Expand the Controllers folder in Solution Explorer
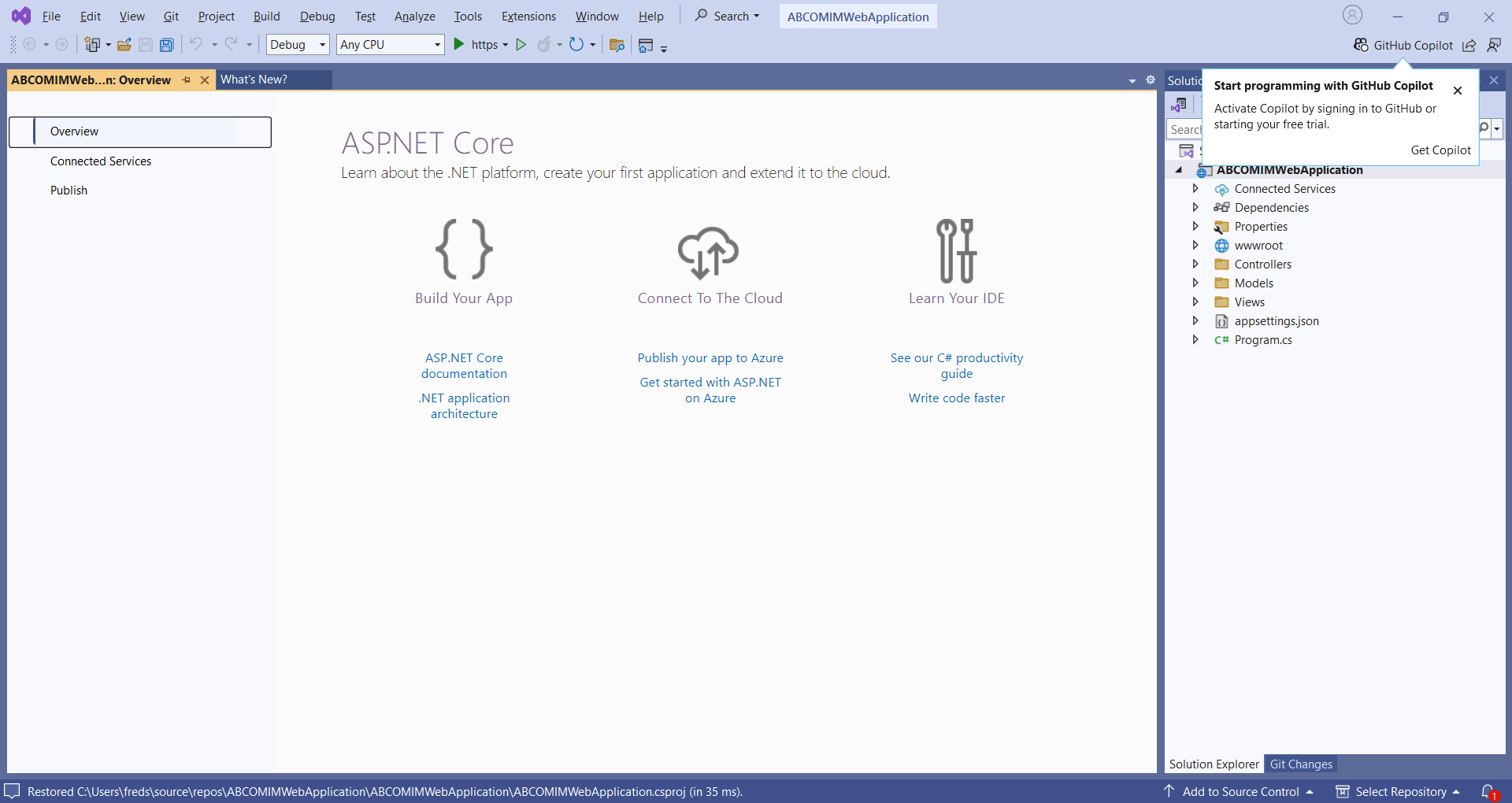The height and width of the screenshot is (803, 1512). [x=1195, y=265]
